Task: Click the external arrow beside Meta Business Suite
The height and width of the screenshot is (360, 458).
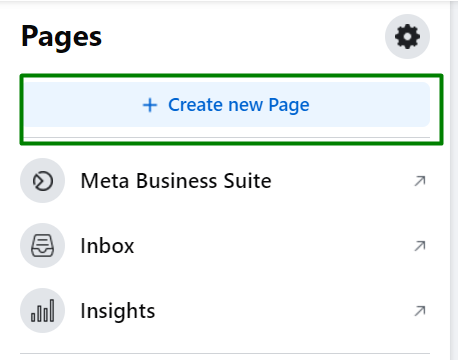Action: [x=420, y=181]
